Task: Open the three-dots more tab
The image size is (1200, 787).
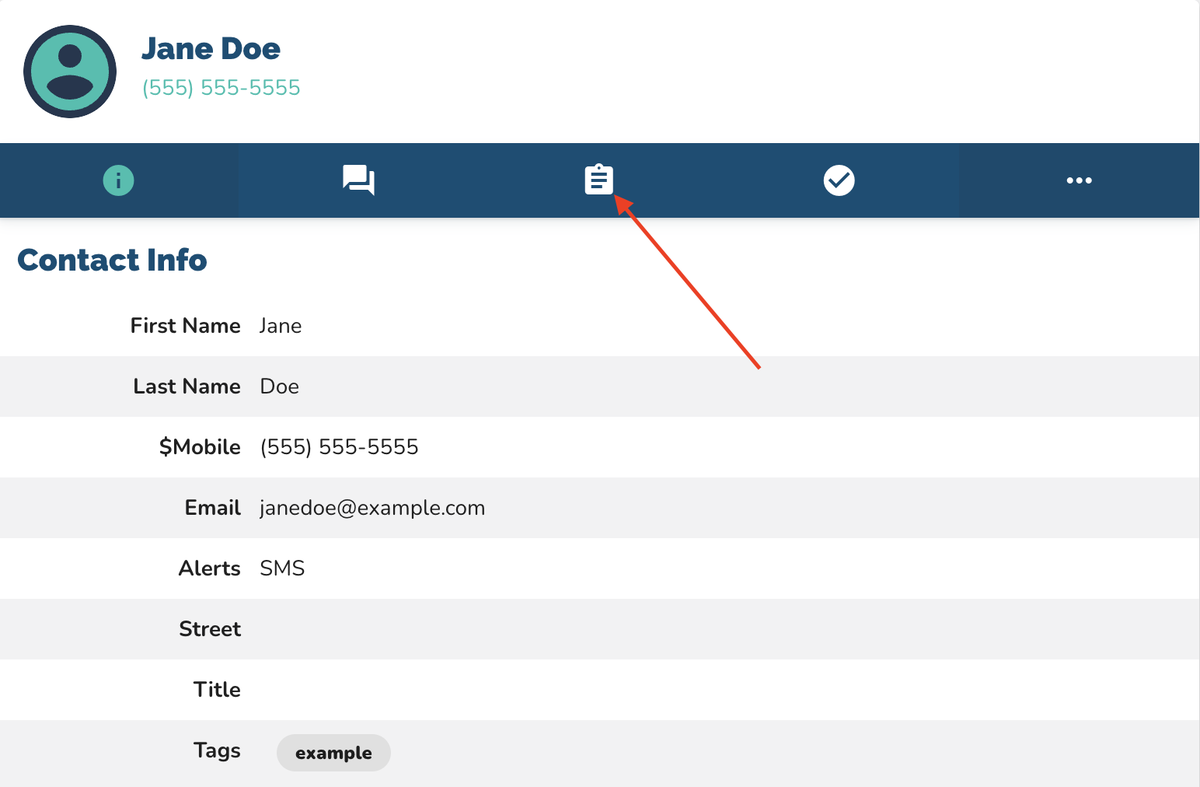Action: [x=1079, y=181]
